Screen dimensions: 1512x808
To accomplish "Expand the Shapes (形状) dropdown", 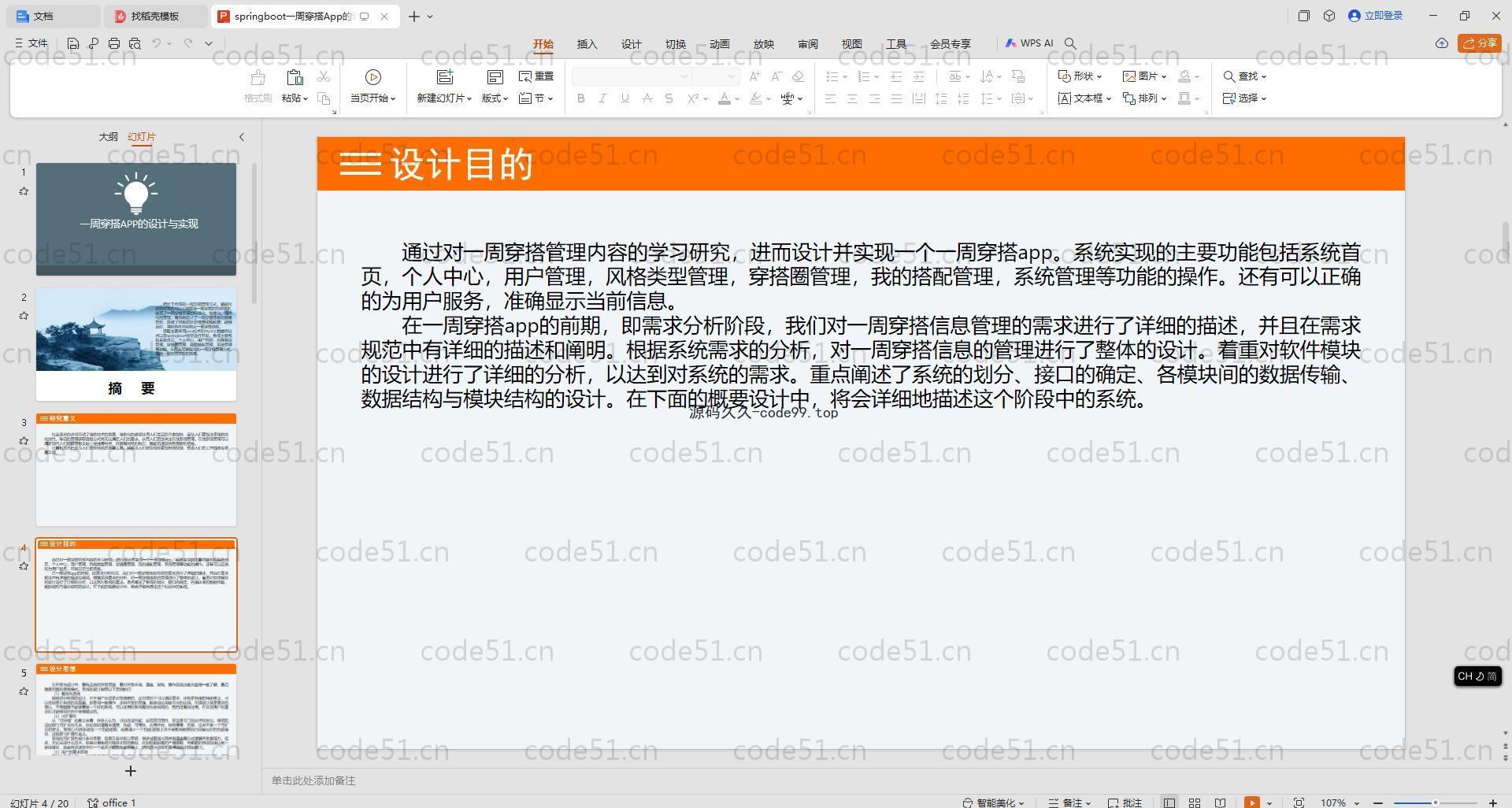I will 1080,76.
